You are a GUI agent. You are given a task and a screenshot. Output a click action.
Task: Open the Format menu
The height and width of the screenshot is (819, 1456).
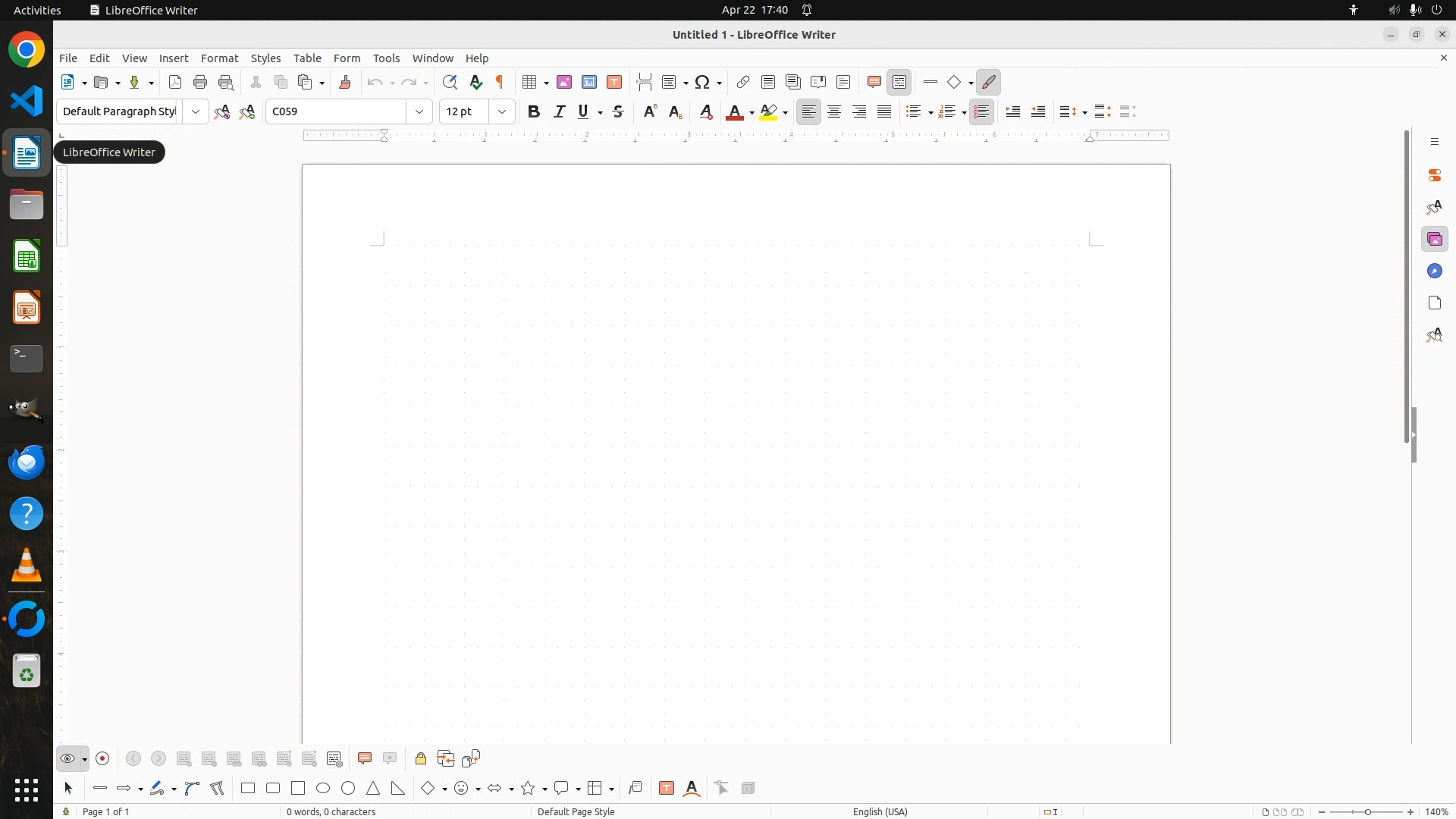[219, 58]
